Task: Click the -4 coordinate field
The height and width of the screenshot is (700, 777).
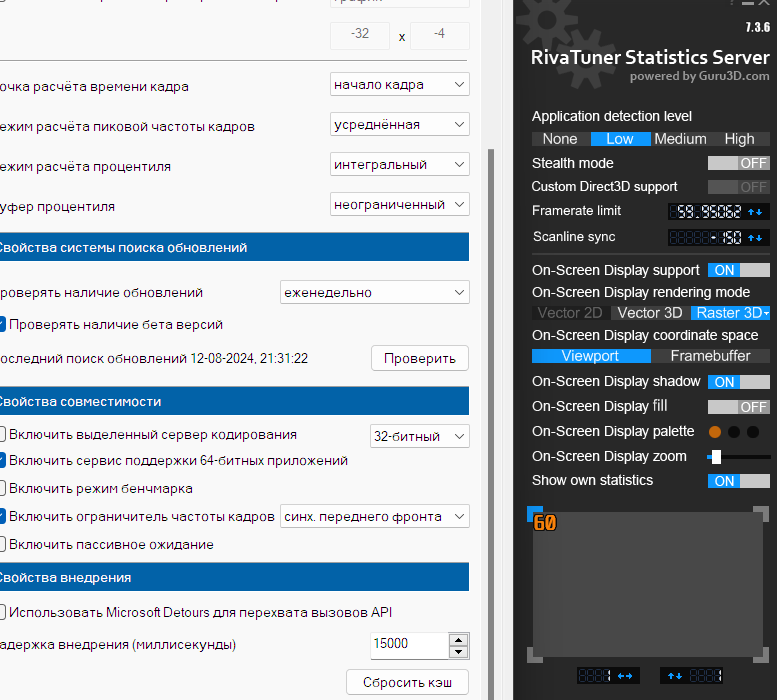Action: coord(440,35)
